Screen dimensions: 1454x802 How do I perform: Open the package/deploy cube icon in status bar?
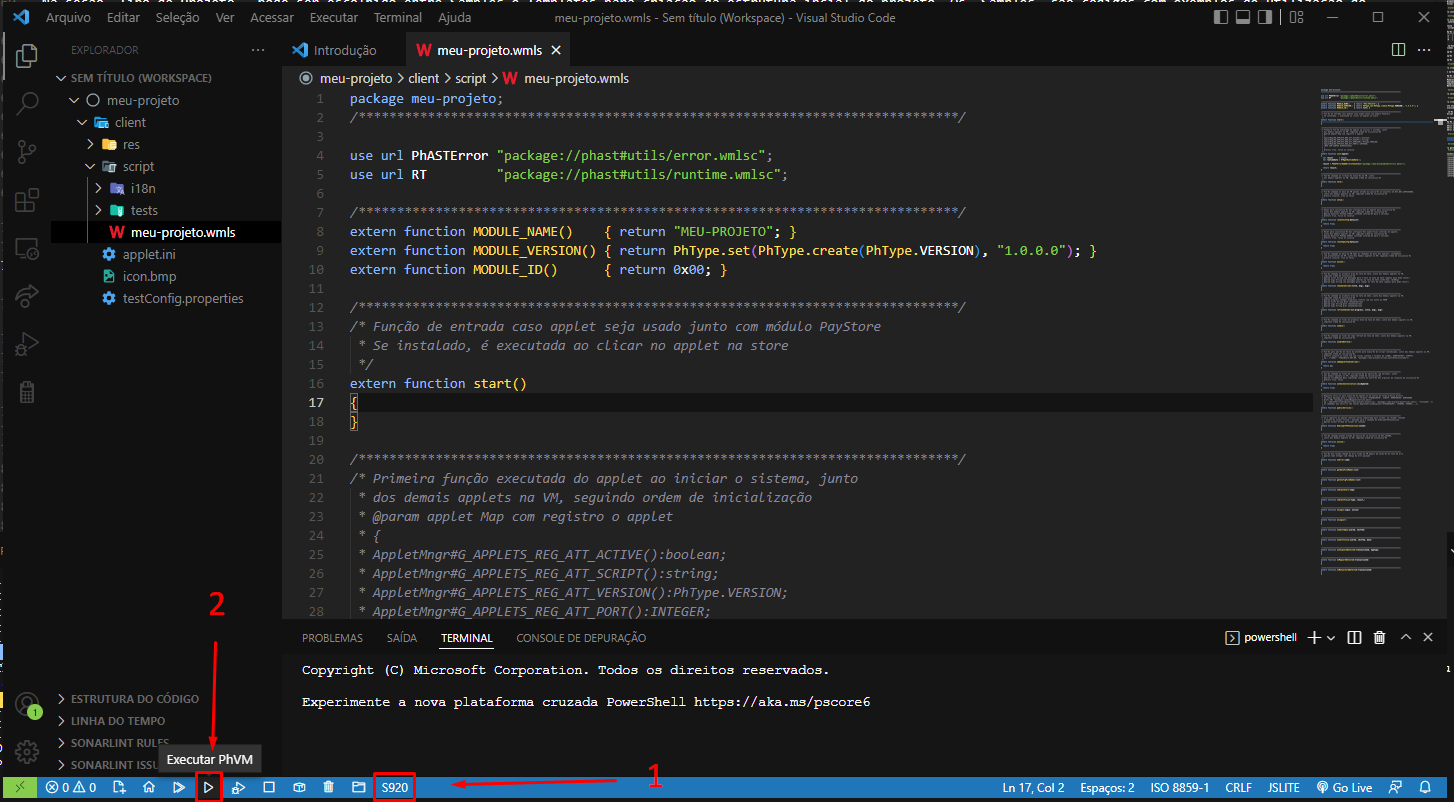pyautogui.click(x=299, y=787)
